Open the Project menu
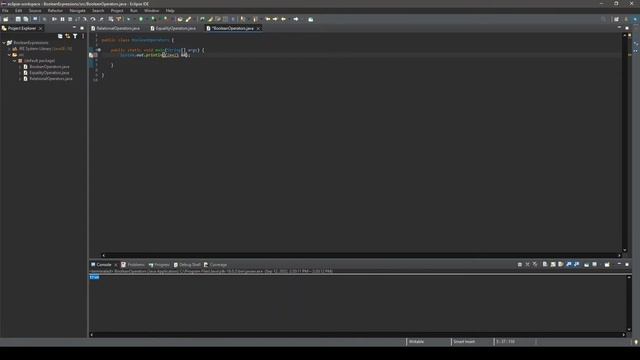Image resolution: width=640 pixels, height=360 pixels. click(x=117, y=11)
